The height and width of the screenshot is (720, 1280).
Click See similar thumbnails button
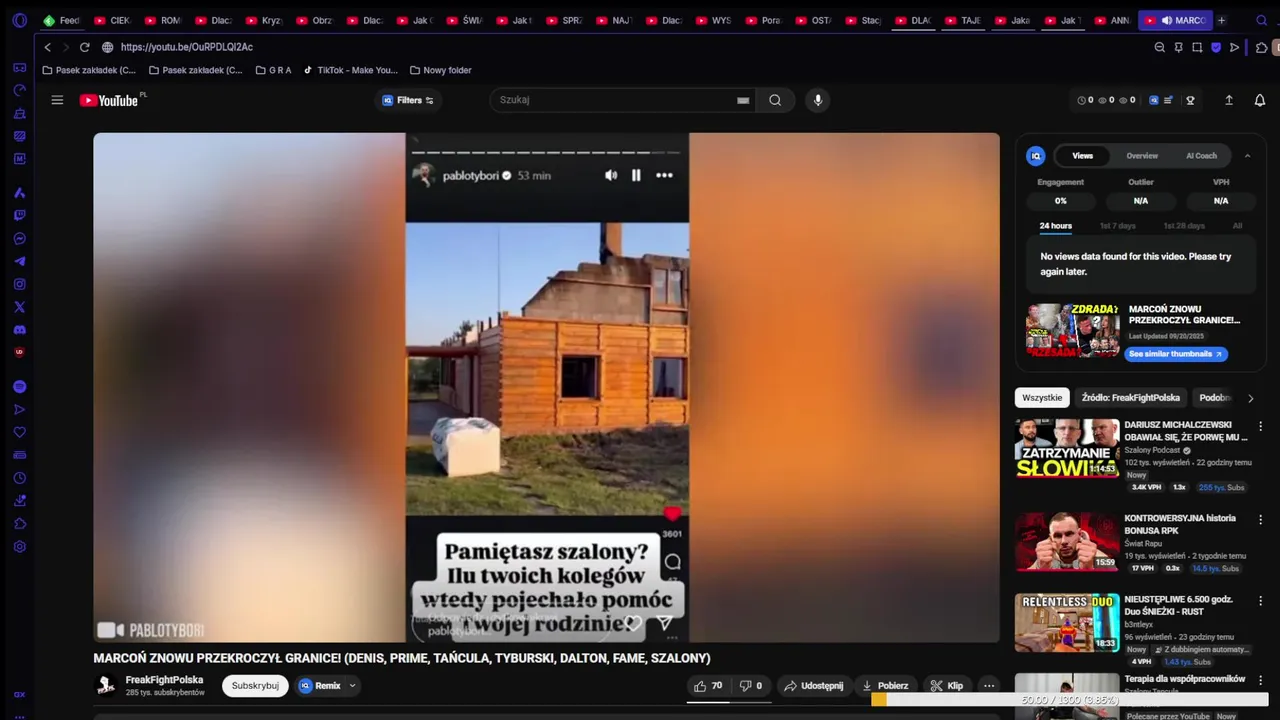coord(1176,354)
